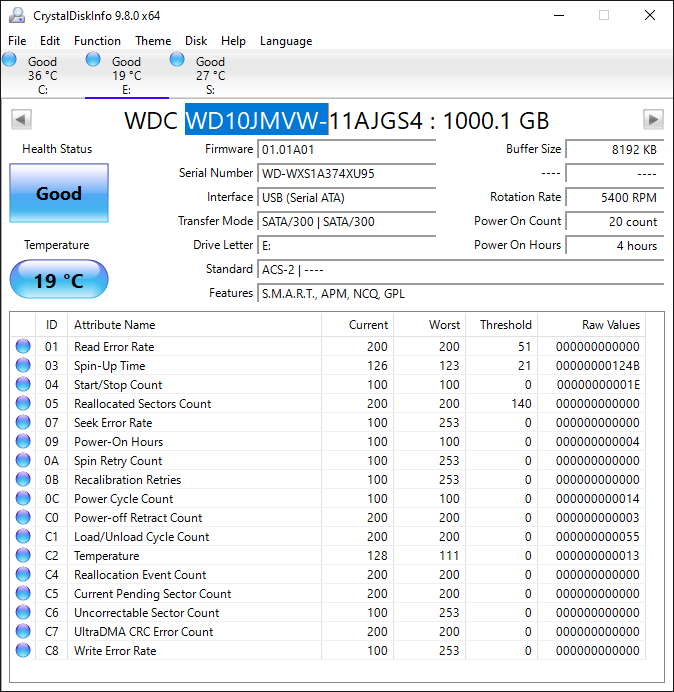The image size is (674, 692).
Task: Click status orb for UltraDMA CRC Error Count
Action: click(23, 631)
